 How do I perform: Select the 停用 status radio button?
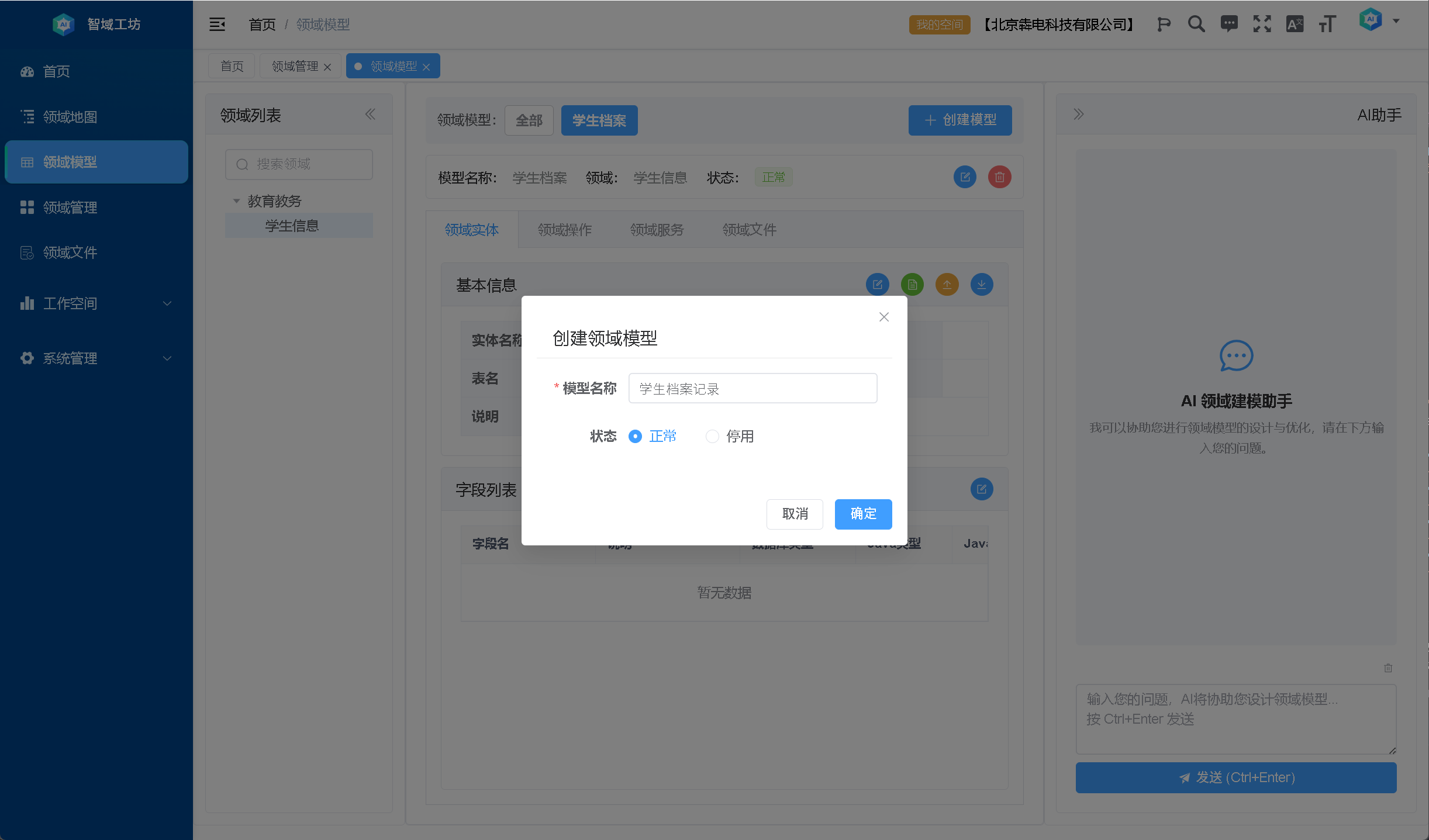[712, 437]
